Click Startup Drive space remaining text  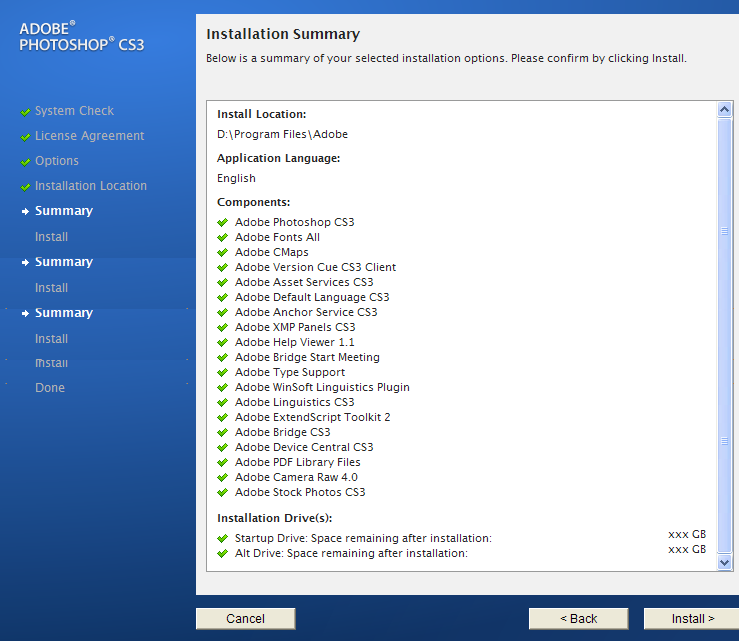(363, 538)
